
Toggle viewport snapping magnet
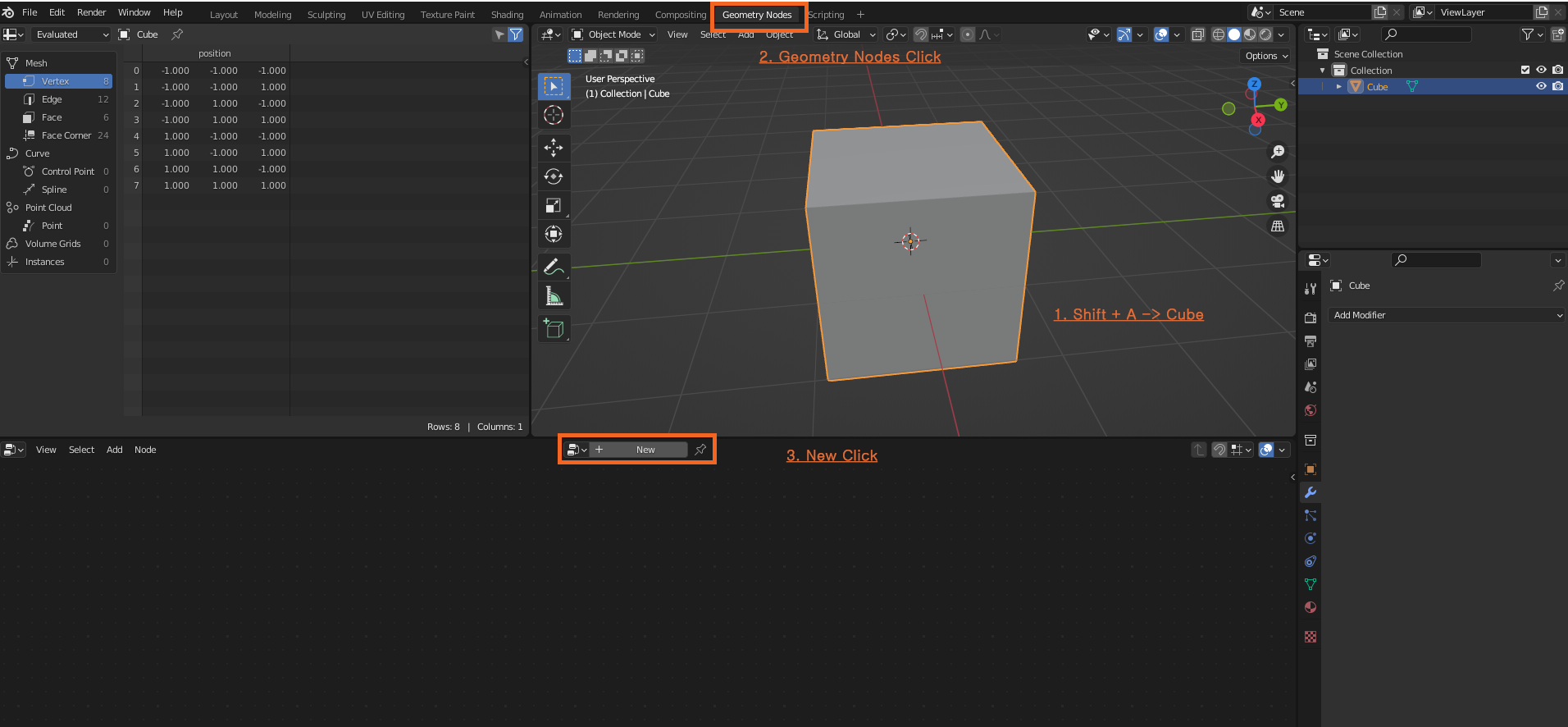tap(921, 34)
